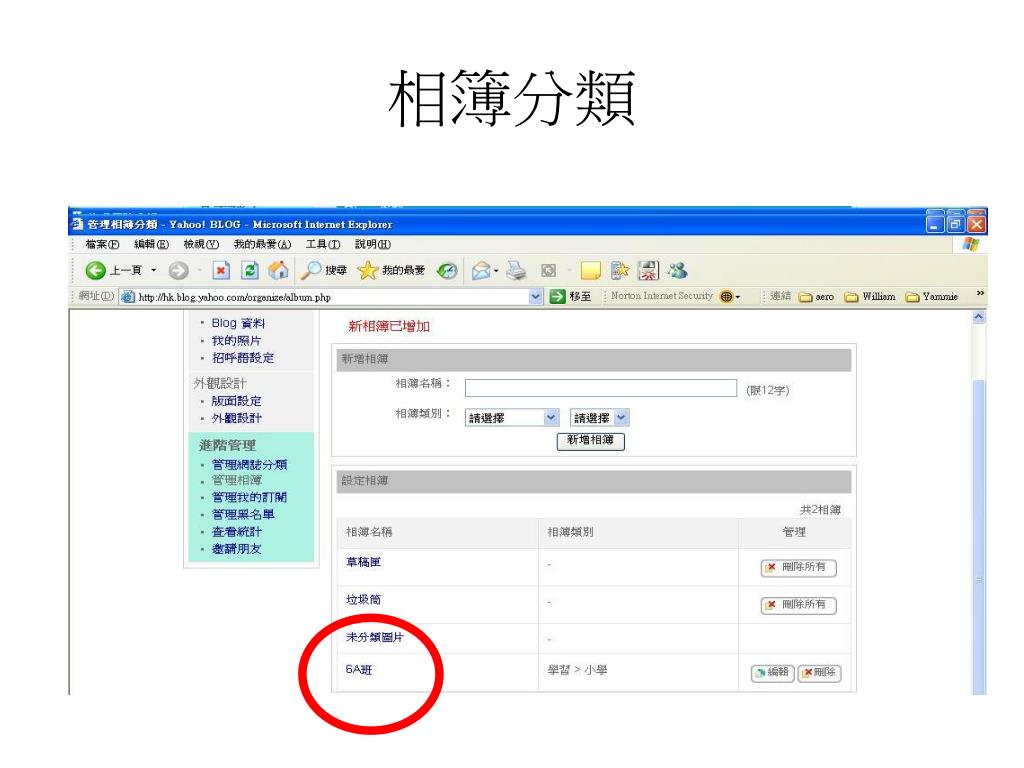Open the Norton Internet Security globe menu
This screenshot has width=1024, height=768.
point(729,296)
